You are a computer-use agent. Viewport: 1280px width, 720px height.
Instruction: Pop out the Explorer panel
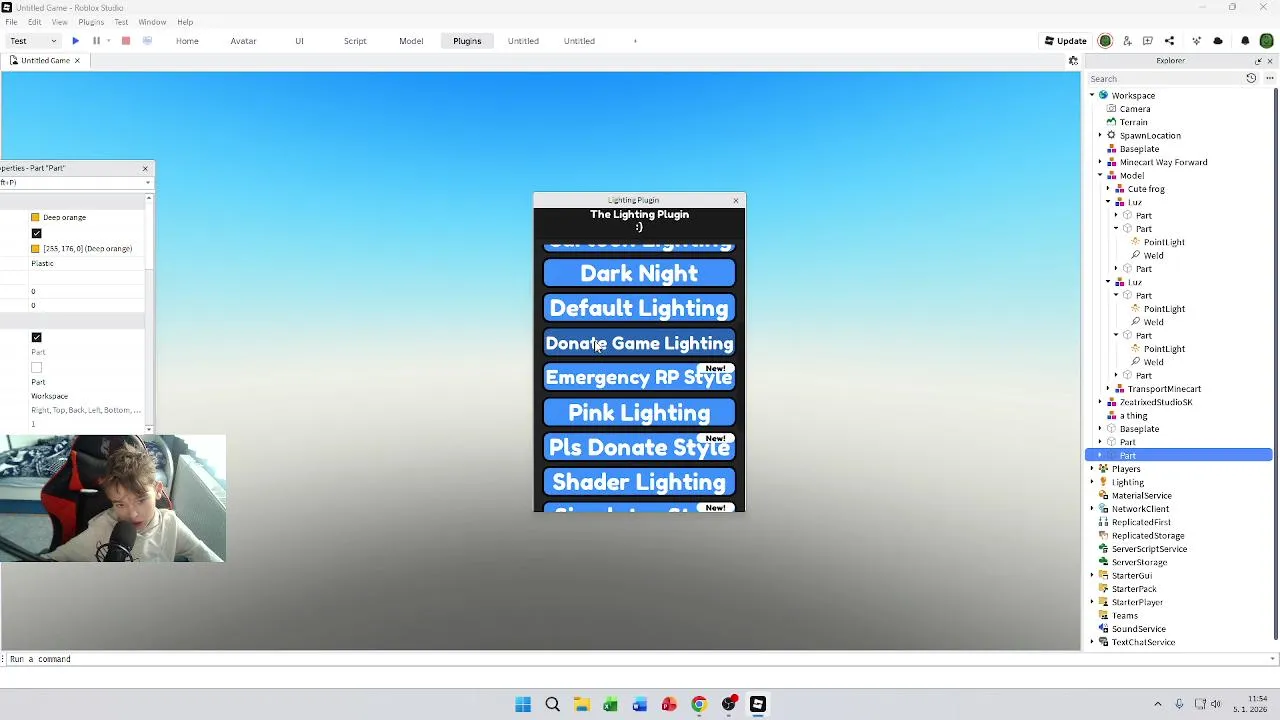(x=1258, y=61)
